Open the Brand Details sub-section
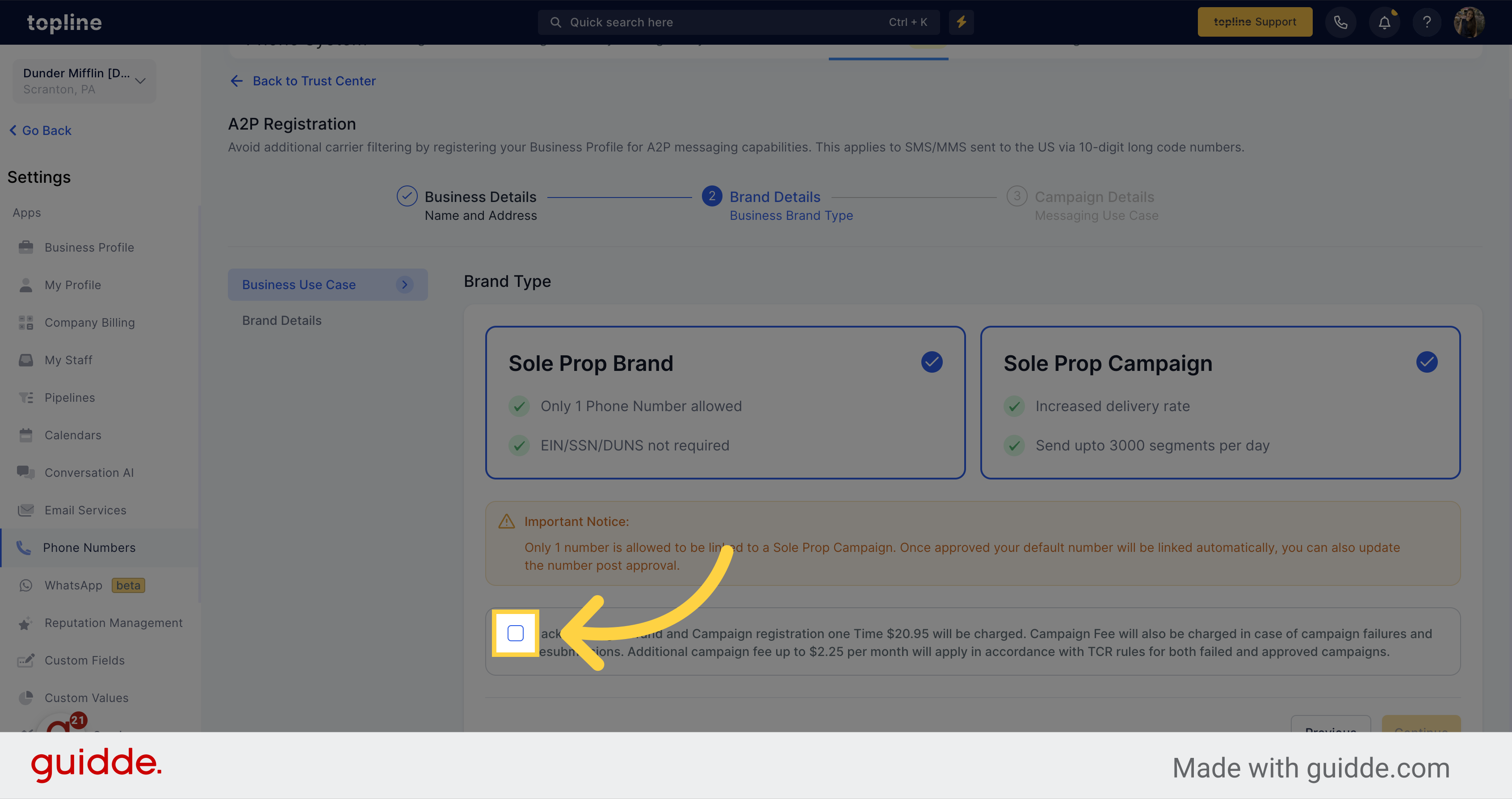1512x799 pixels. pyautogui.click(x=282, y=320)
